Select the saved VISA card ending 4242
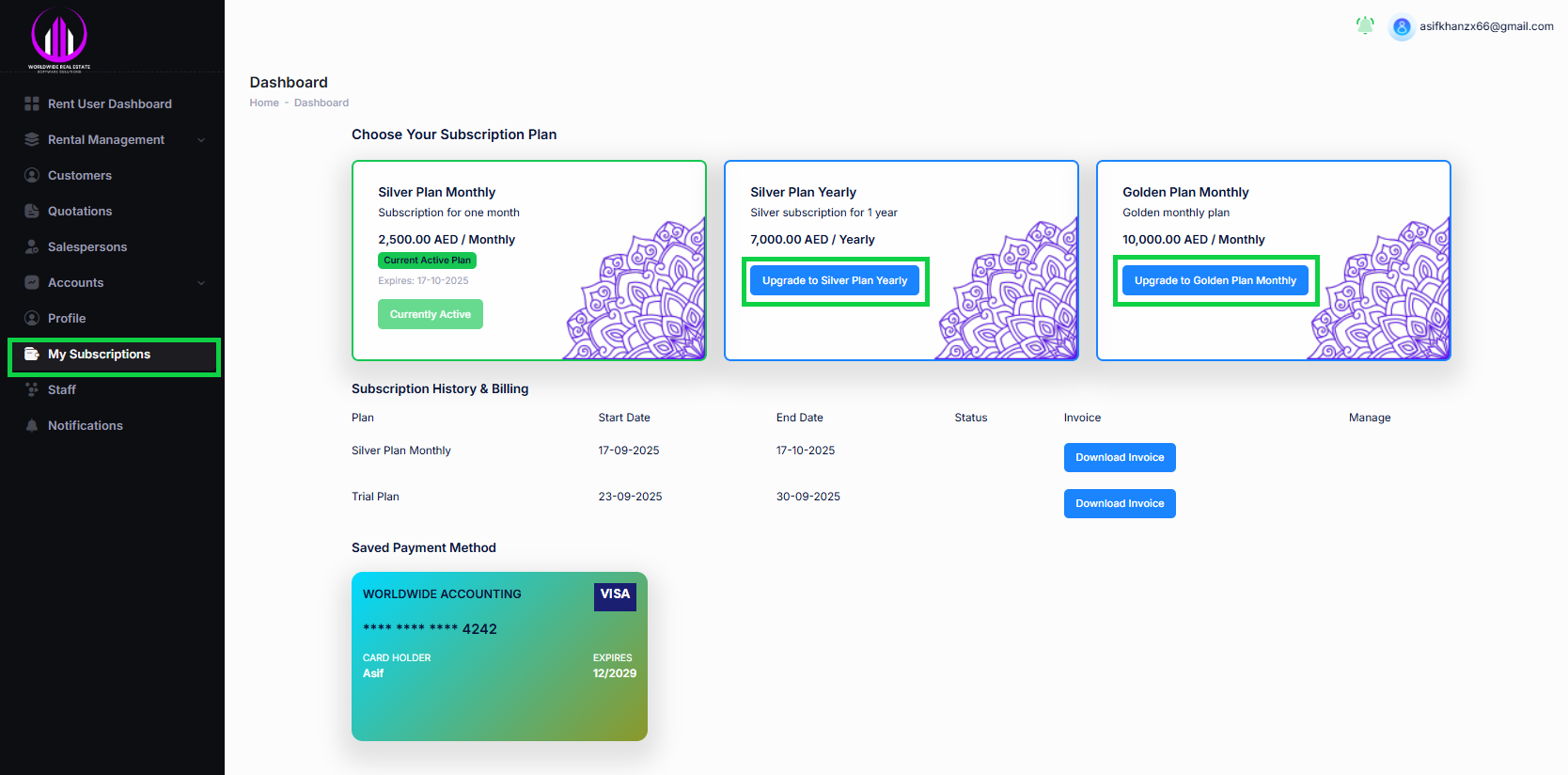This screenshot has width=1568, height=775. click(x=499, y=656)
